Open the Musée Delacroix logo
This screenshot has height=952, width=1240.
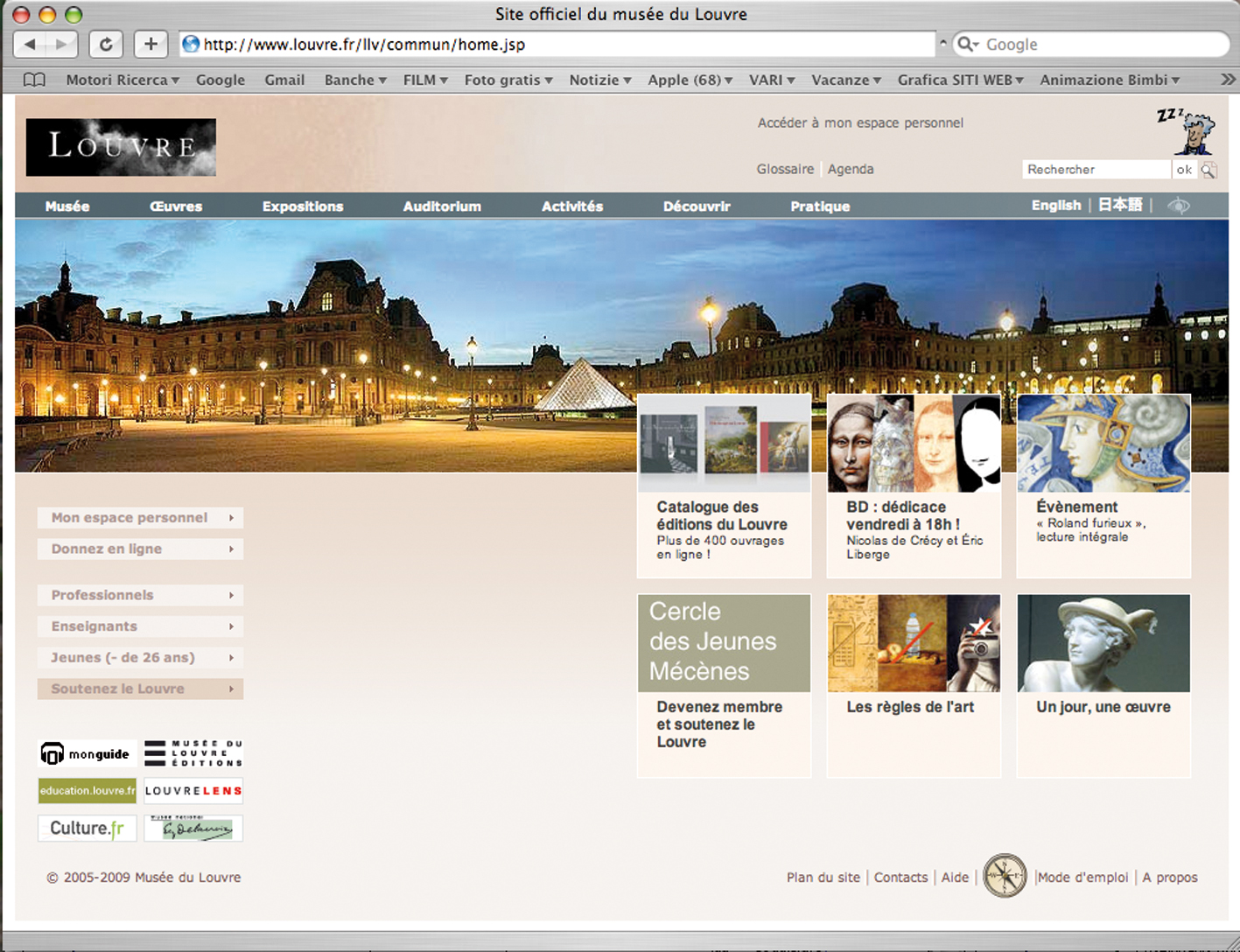click(193, 828)
